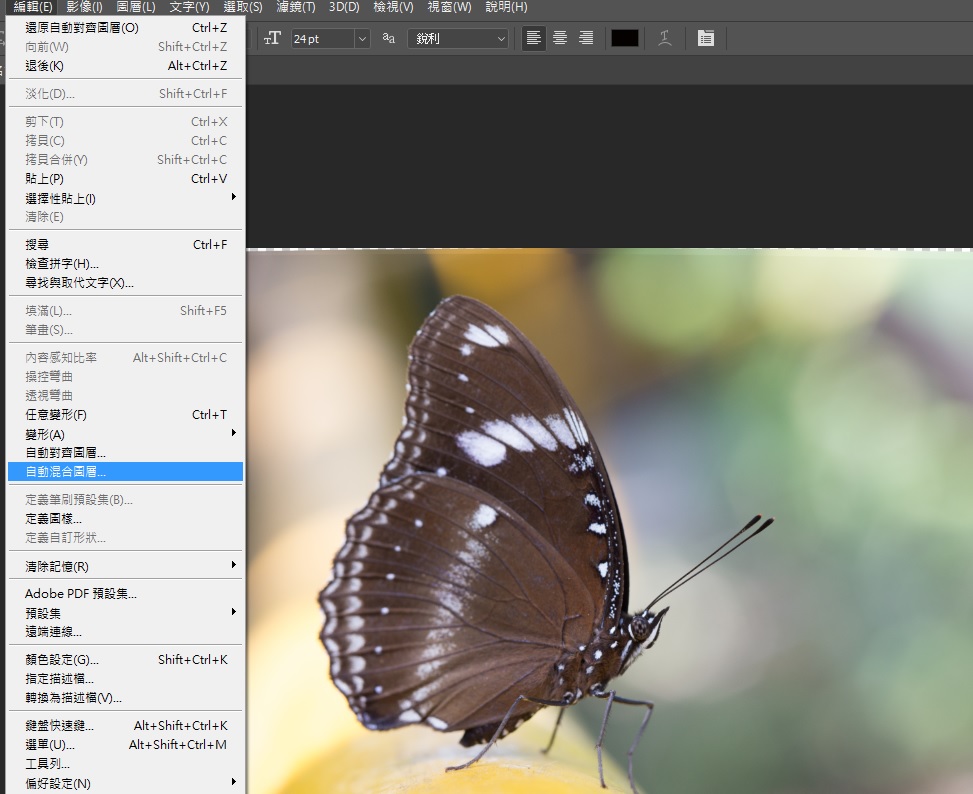The image size is (973, 794).
Task: Select 搜尋 in the edit menu
Action: click(125, 245)
